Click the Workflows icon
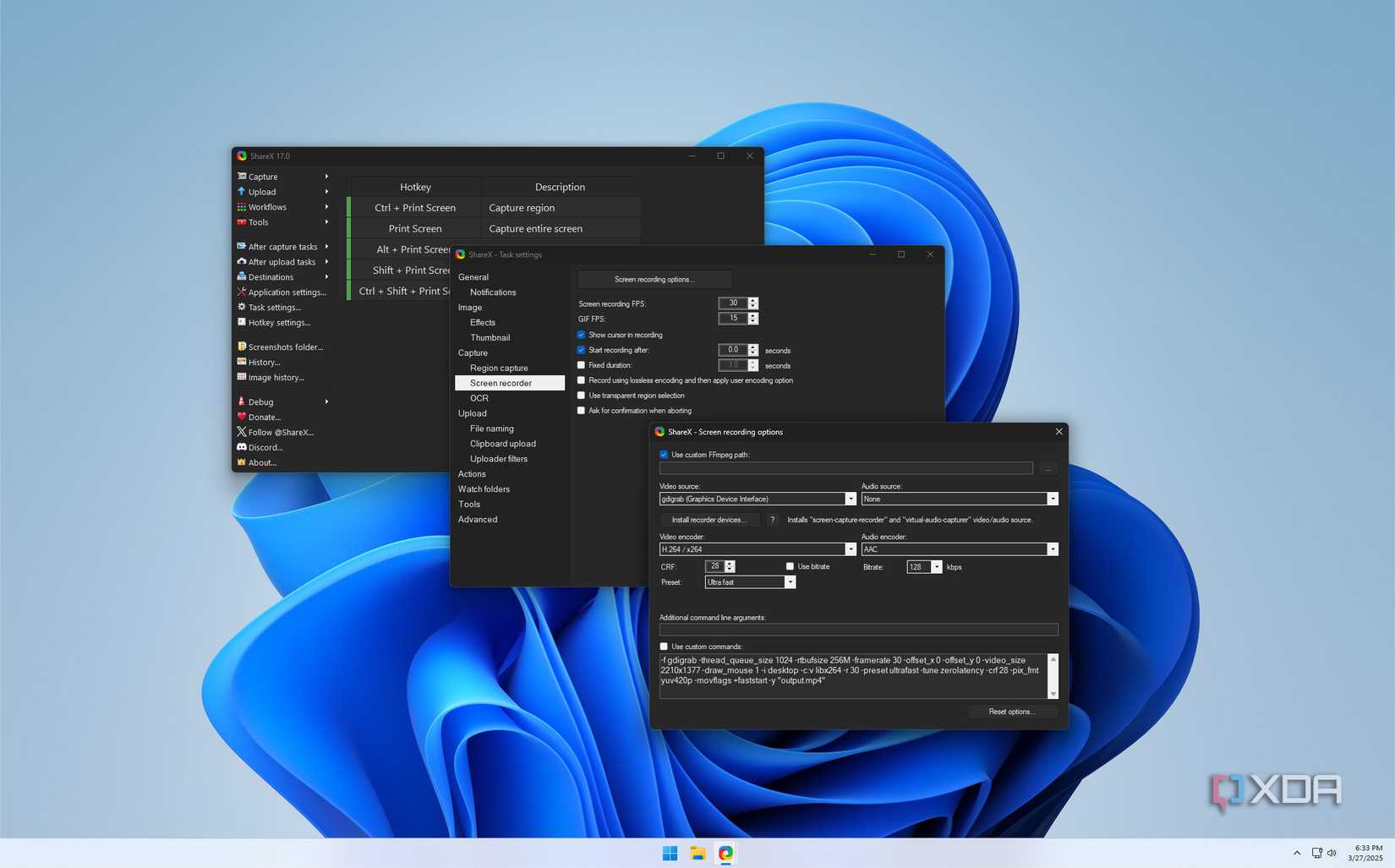Screen dimensions: 1395x868 pos(242,207)
